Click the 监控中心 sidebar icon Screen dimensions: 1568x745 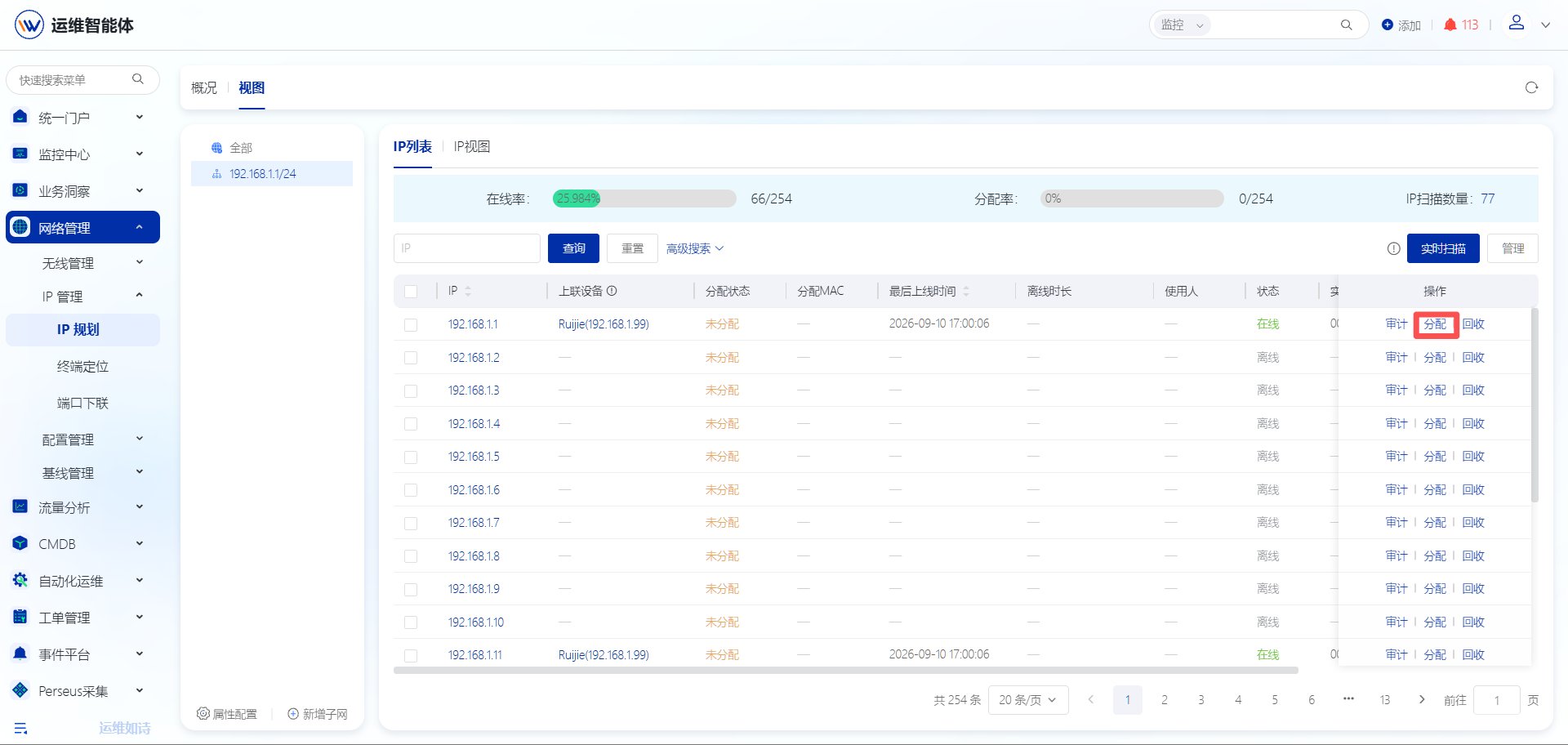pos(20,154)
